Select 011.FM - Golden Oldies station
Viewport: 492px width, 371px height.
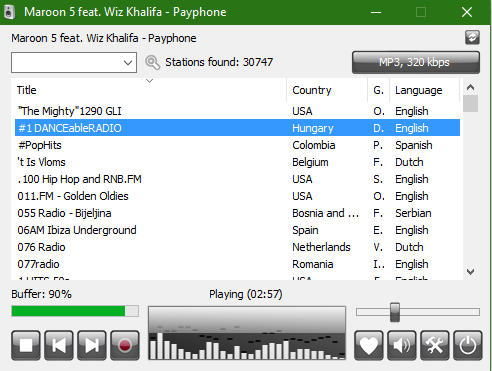(x=237, y=196)
